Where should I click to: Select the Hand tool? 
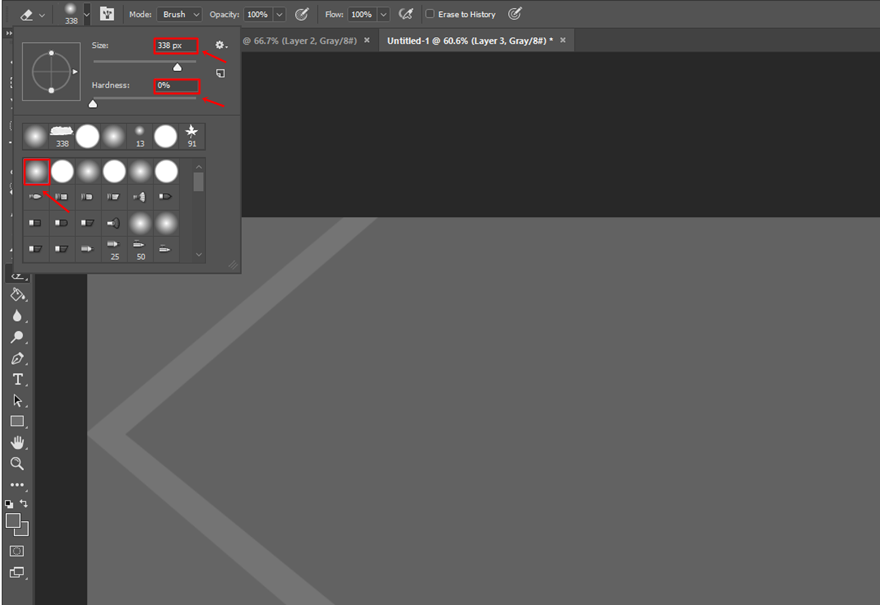(x=17, y=442)
